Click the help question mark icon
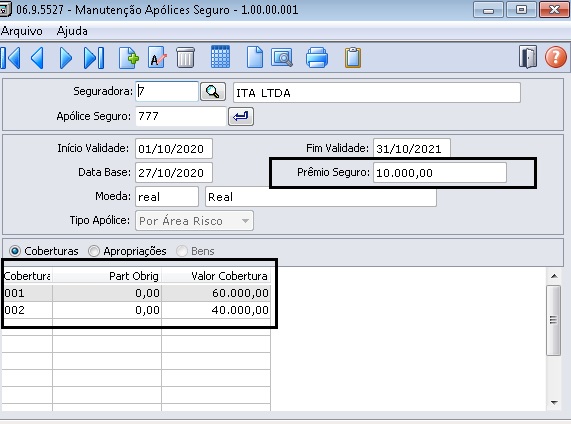The height and width of the screenshot is (424, 571). (x=556, y=57)
